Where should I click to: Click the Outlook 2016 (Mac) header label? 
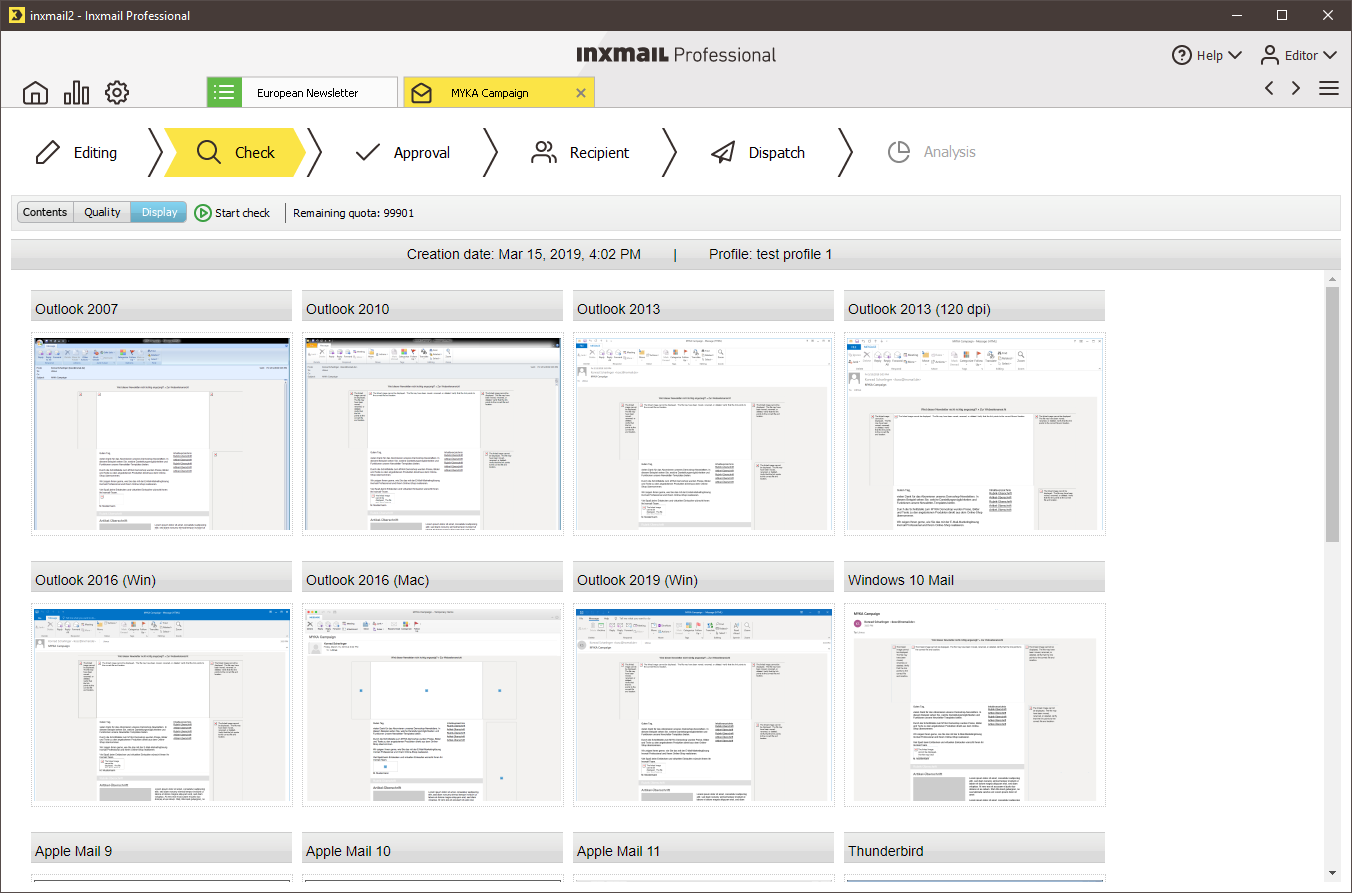433,579
